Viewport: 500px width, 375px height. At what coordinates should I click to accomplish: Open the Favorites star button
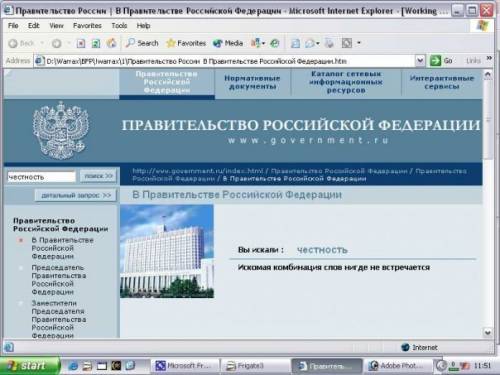[x=186, y=43]
